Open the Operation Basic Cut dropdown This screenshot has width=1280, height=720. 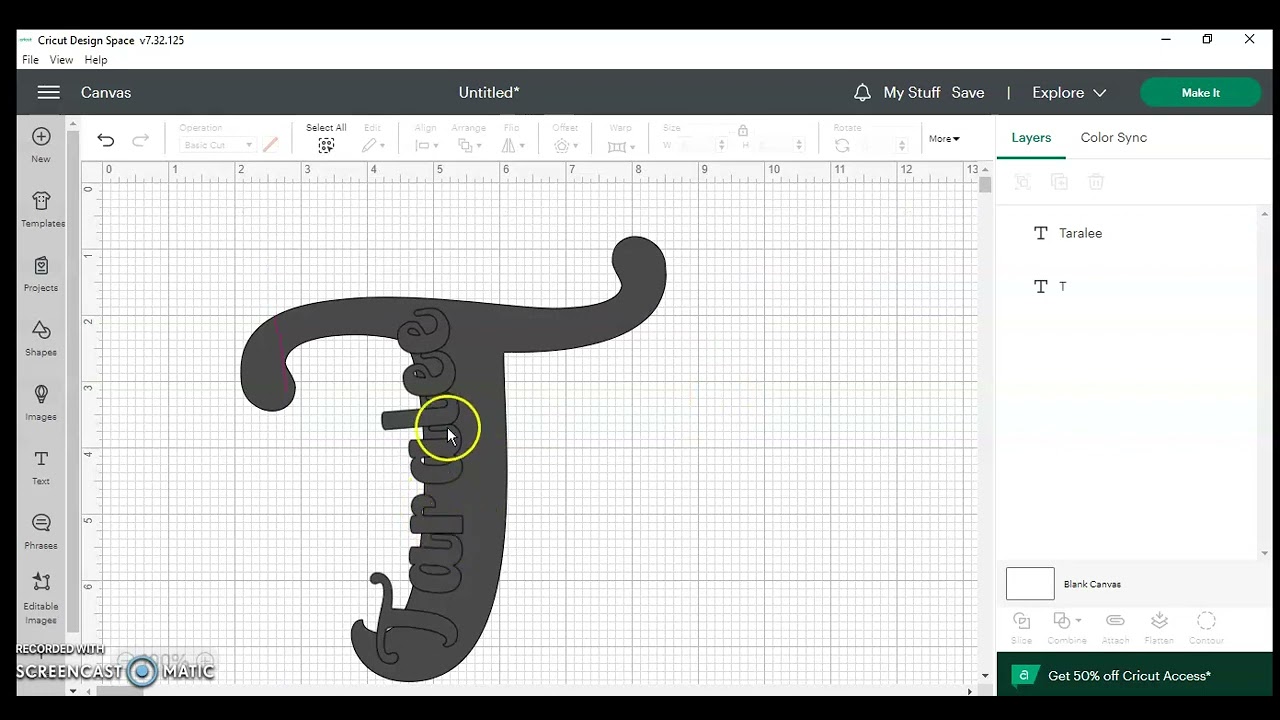tap(217, 145)
